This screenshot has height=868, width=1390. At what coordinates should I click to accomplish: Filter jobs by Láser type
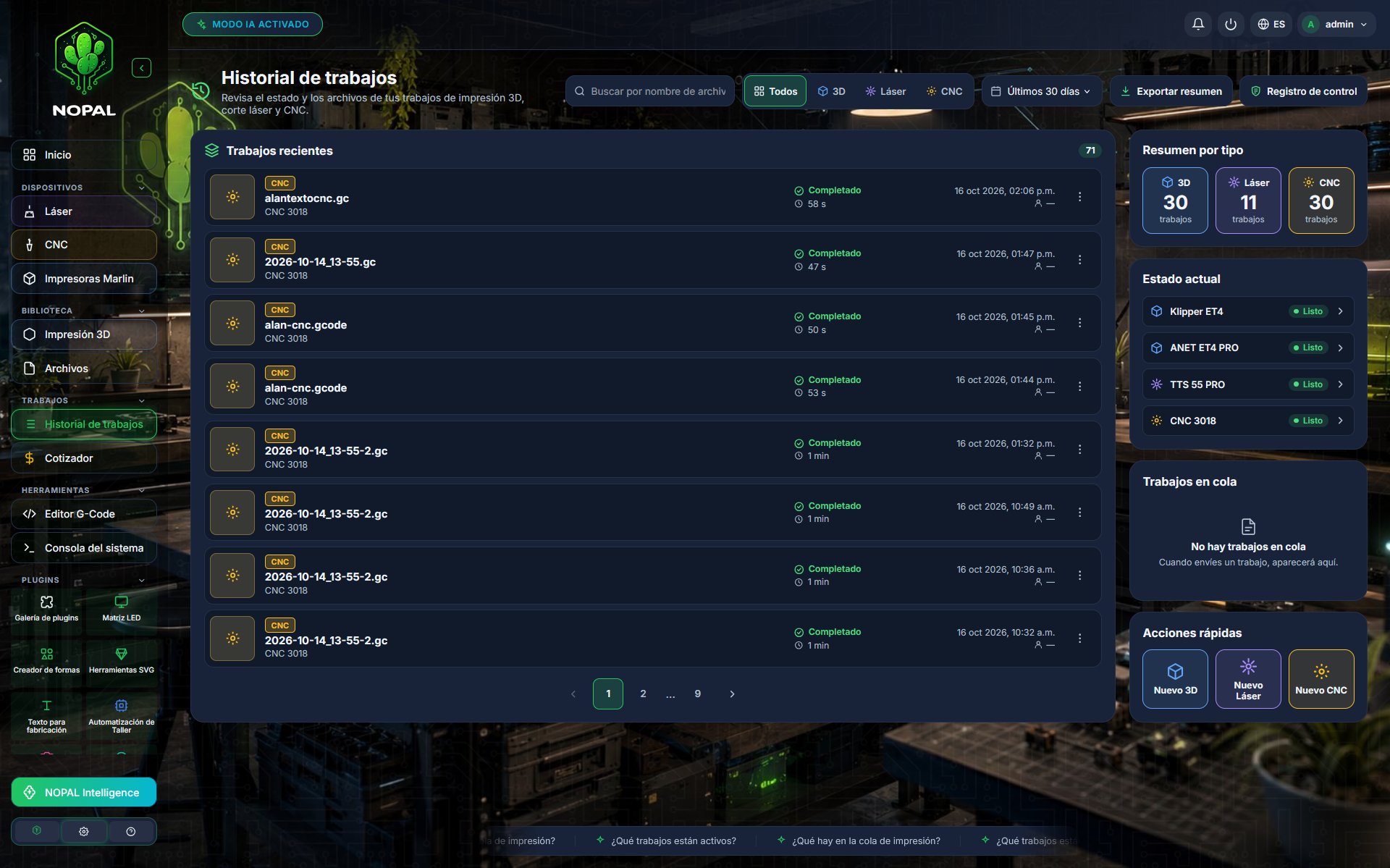[x=885, y=91]
